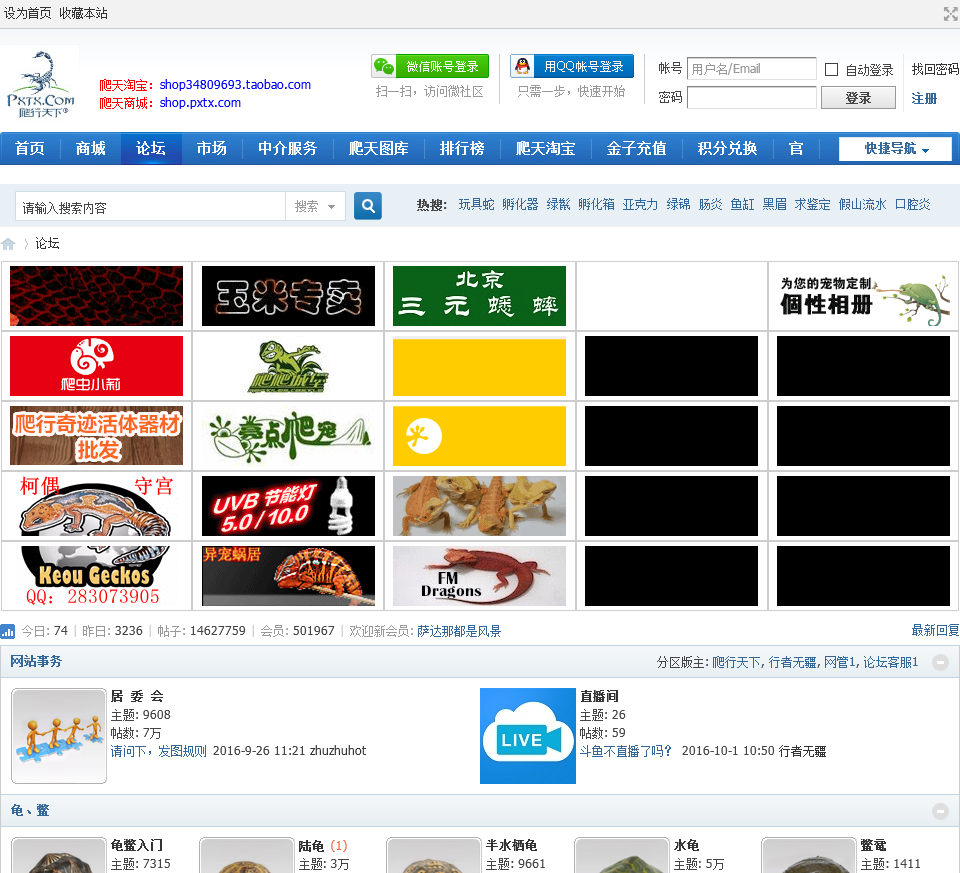The width and height of the screenshot is (960, 873).
Task: Open the 柯偶守宫 gecko banner
Action: pos(96,506)
